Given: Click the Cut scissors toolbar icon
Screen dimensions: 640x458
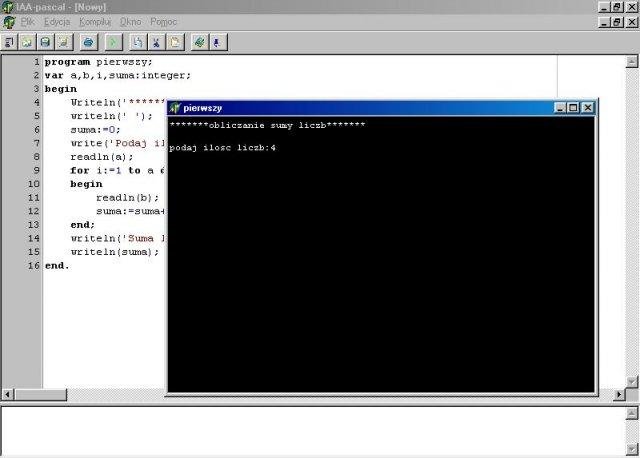Looking at the screenshot, I should (156, 42).
